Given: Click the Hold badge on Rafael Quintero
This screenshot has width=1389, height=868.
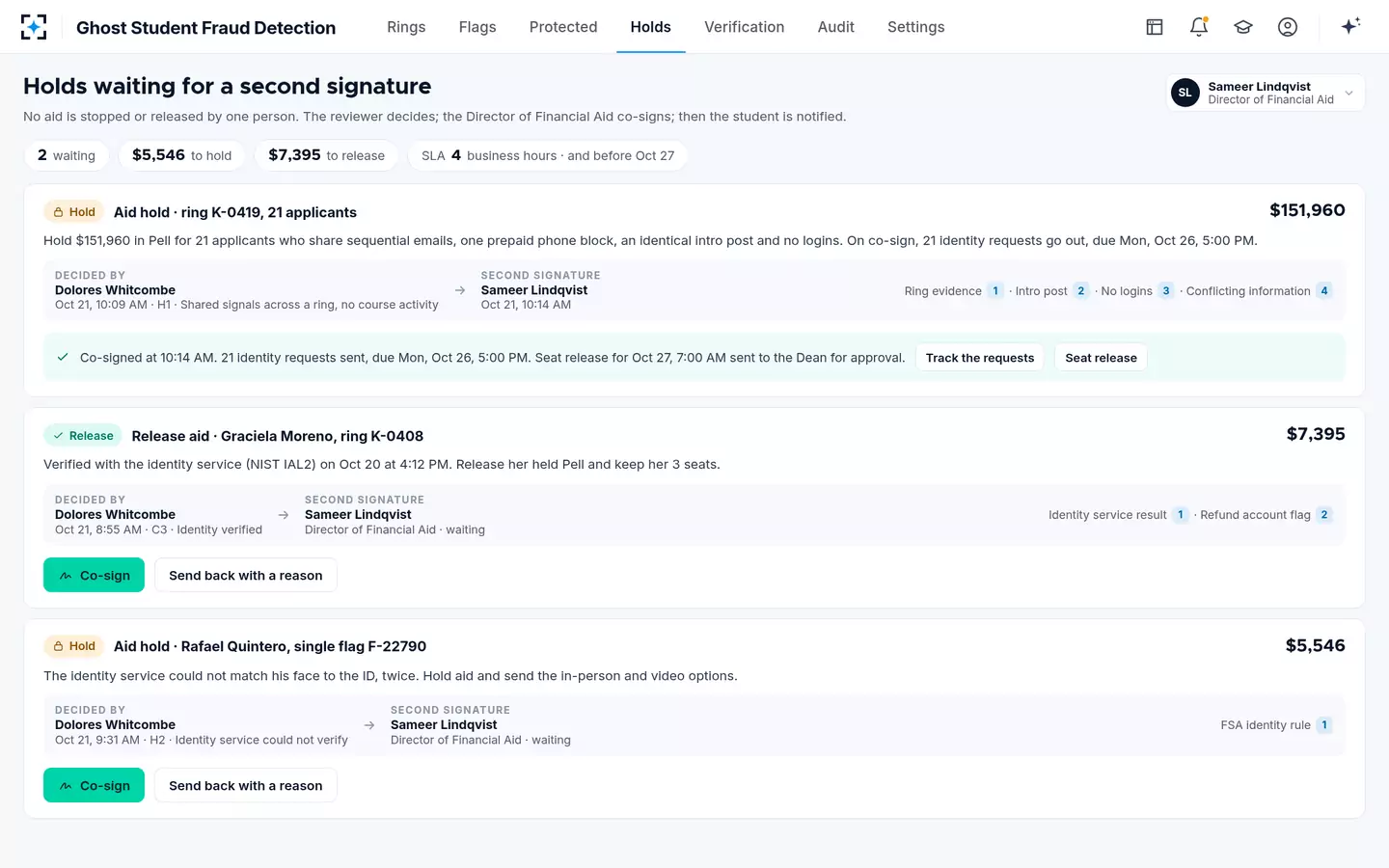Looking at the screenshot, I should (x=74, y=646).
